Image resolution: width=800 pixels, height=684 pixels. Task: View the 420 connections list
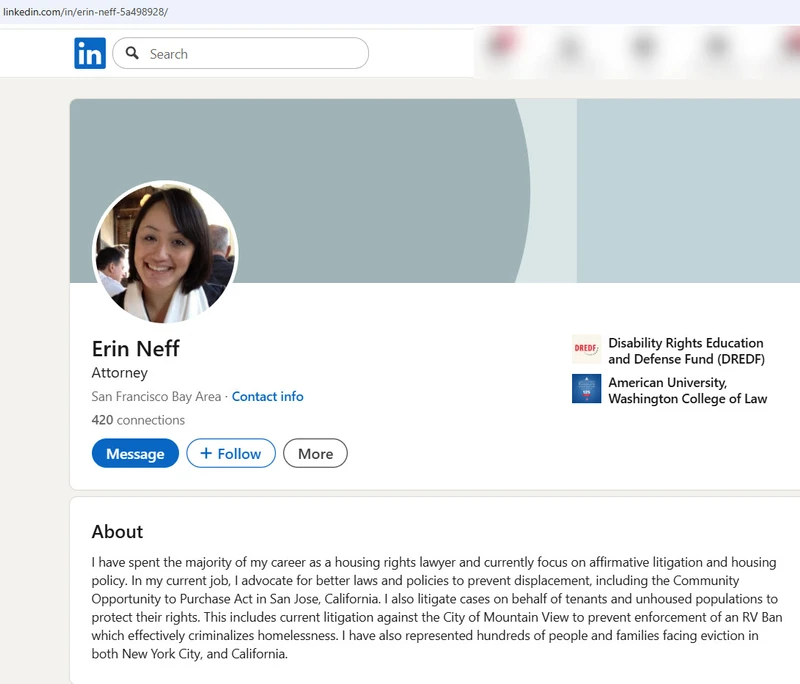tap(138, 420)
